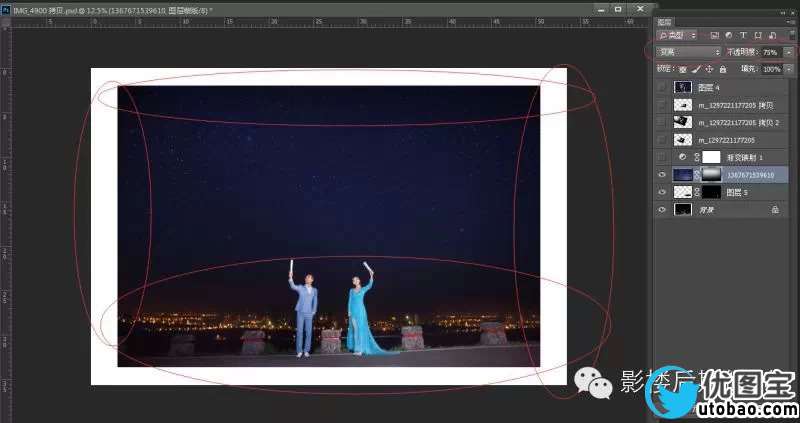This screenshot has height=423, width=800.
Task: Open the Layers panel flyout menu icon
Action: (792, 22)
